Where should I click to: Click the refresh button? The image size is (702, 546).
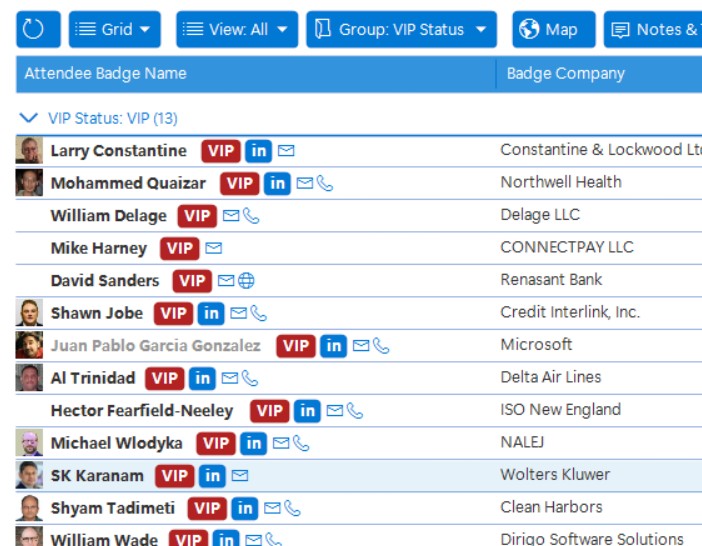click(x=38, y=30)
